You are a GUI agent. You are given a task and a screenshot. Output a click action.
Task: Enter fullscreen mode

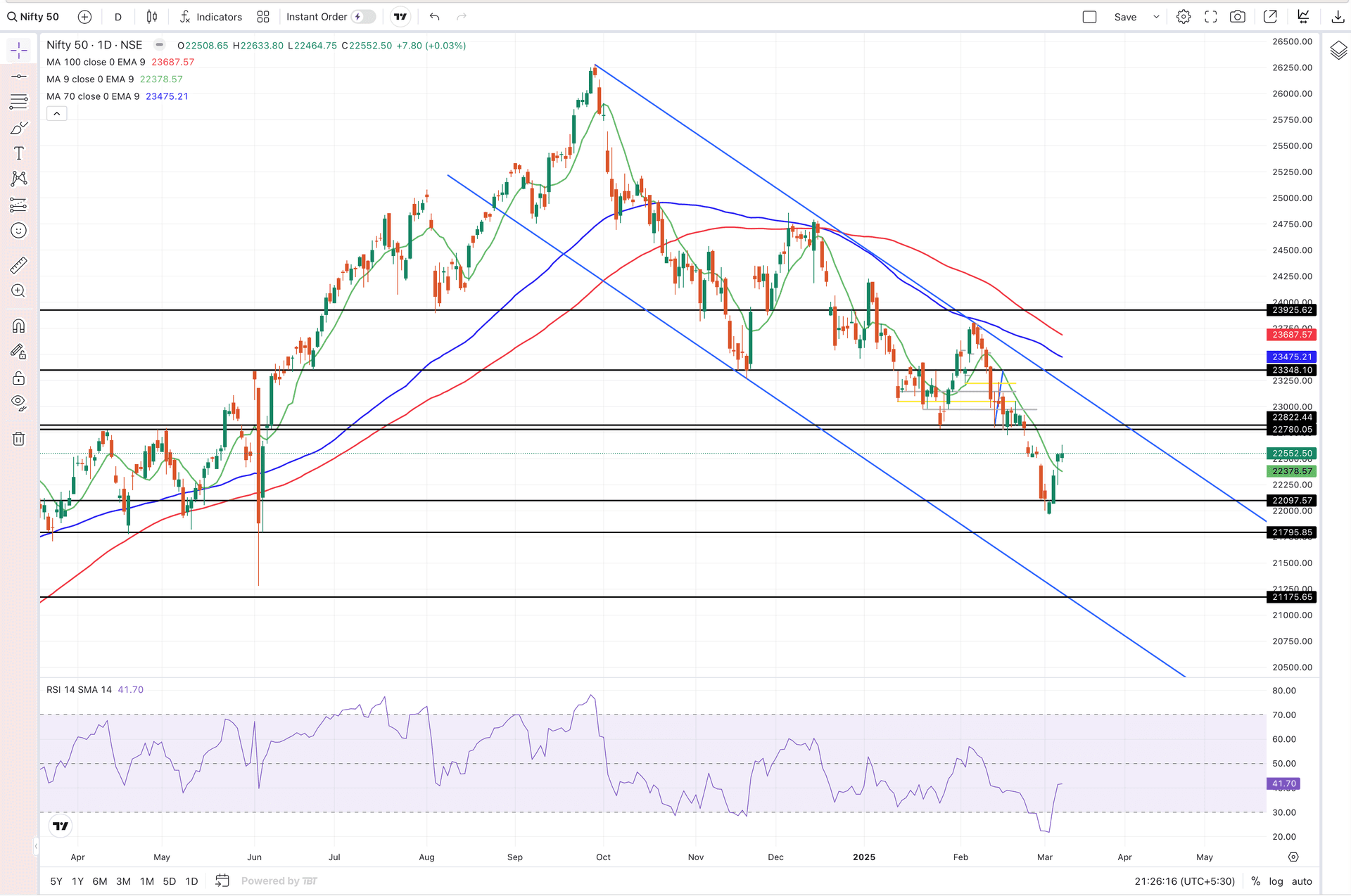[x=1211, y=17]
